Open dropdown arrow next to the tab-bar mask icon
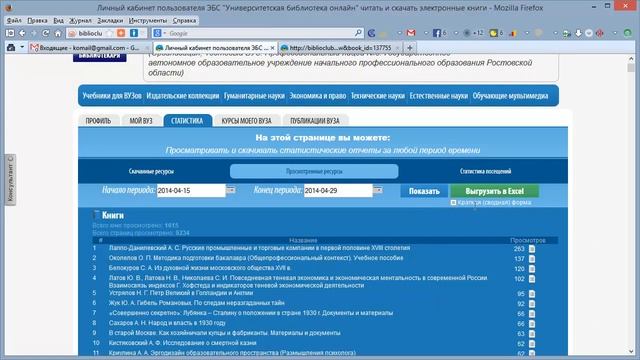This screenshot has height=360, width=640. [x=22, y=48]
